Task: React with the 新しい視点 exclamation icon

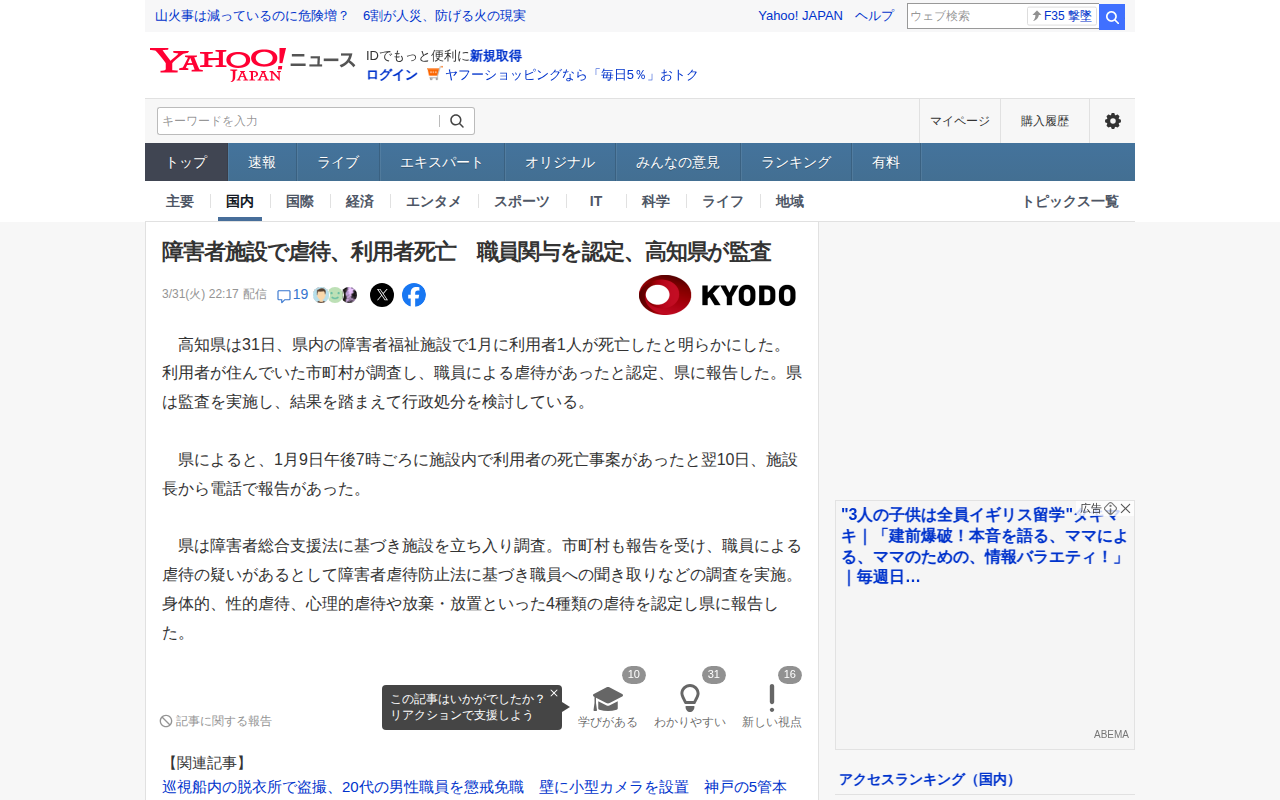Action: 772,700
